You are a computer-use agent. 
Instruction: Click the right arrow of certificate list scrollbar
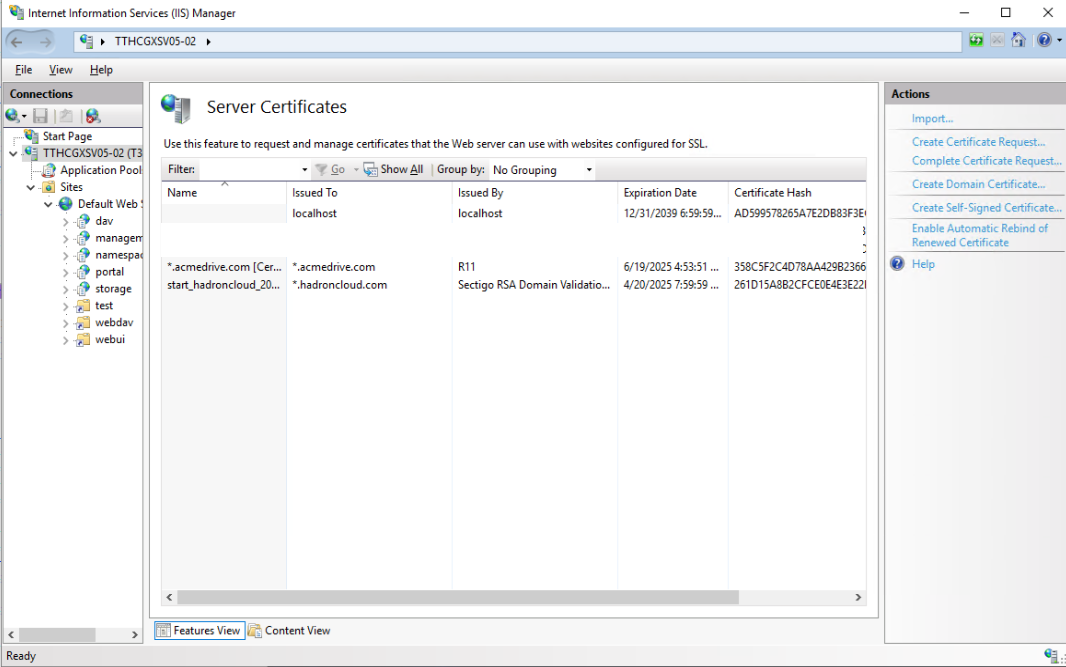(858, 597)
